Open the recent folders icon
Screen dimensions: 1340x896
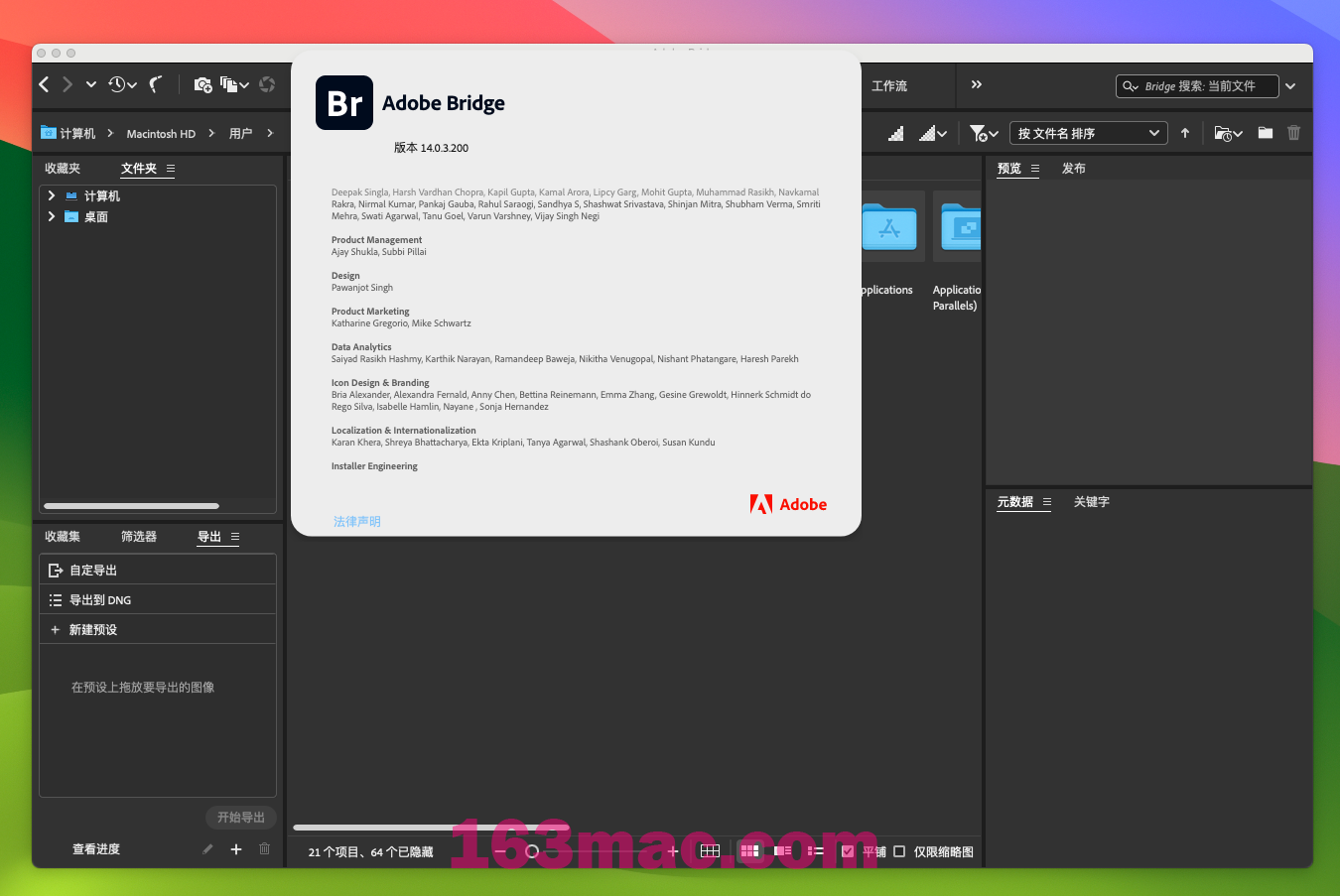point(1228,133)
